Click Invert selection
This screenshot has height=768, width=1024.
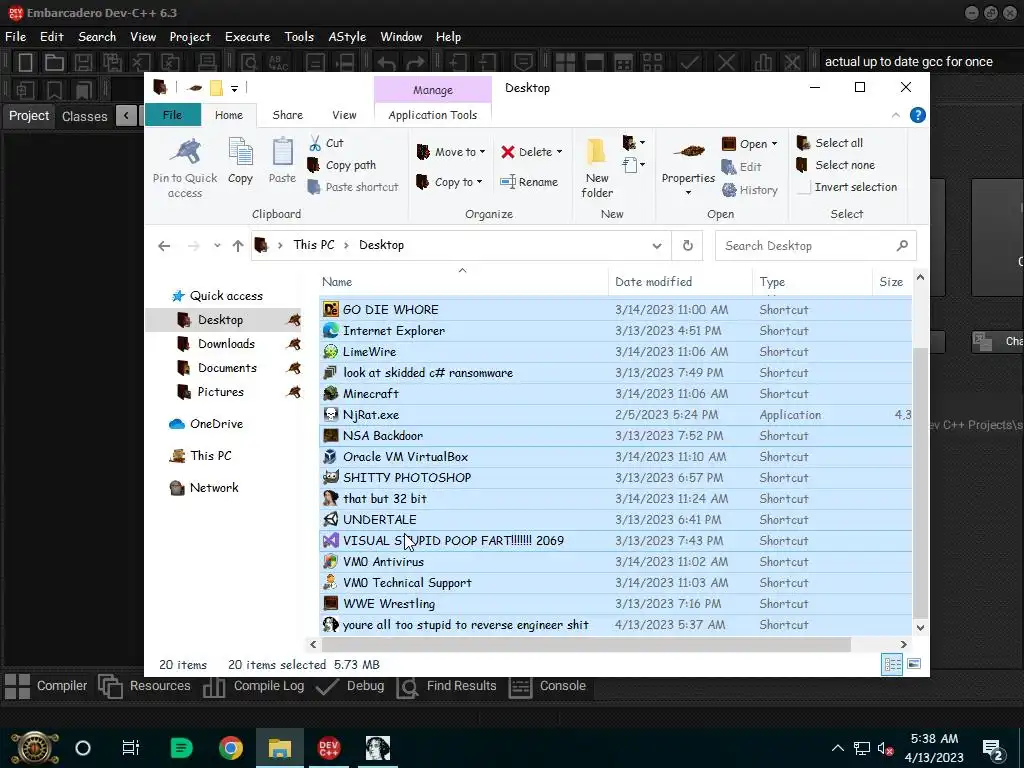point(848,187)
